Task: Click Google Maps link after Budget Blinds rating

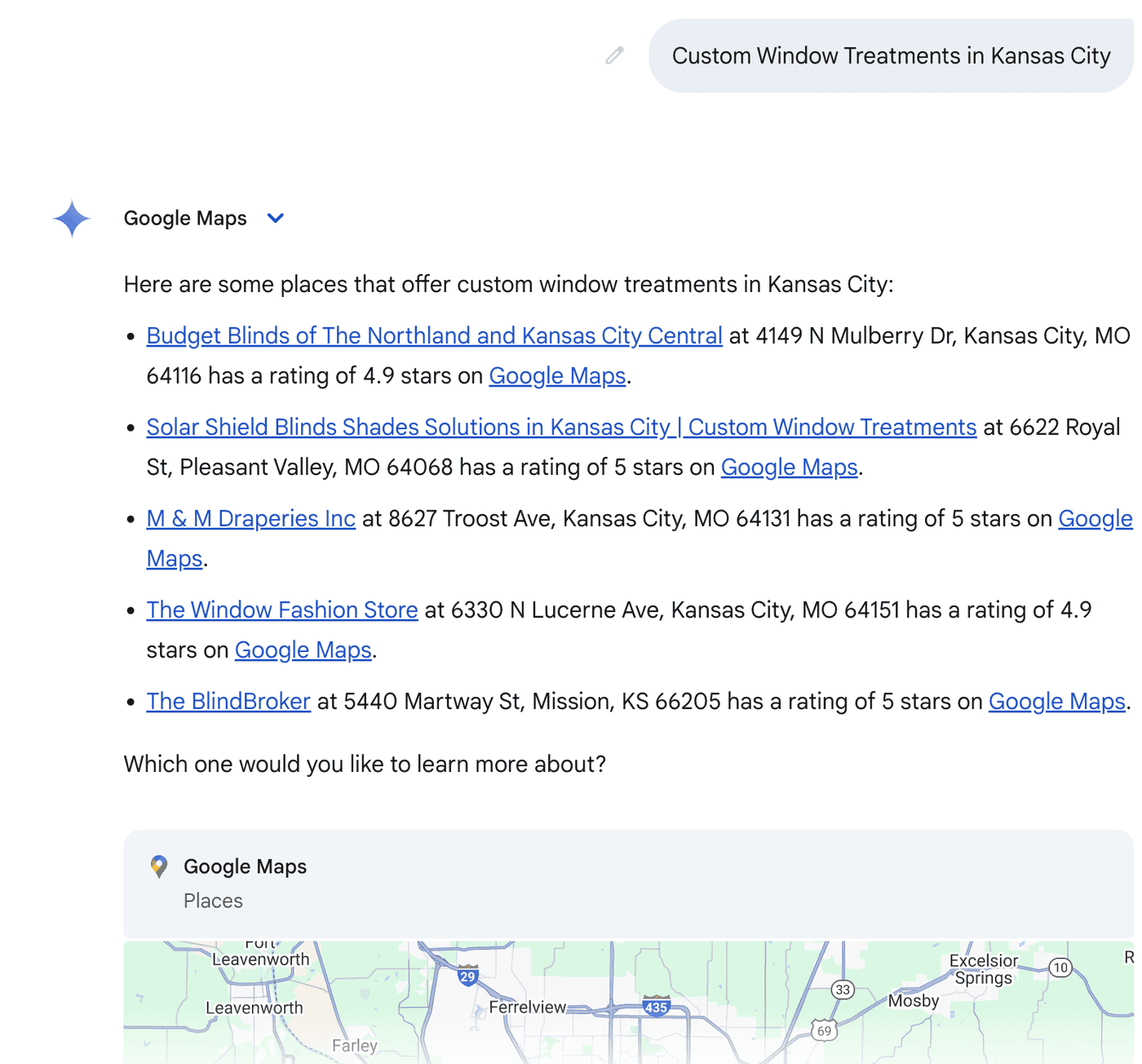Action: click(x=557, y=375)
